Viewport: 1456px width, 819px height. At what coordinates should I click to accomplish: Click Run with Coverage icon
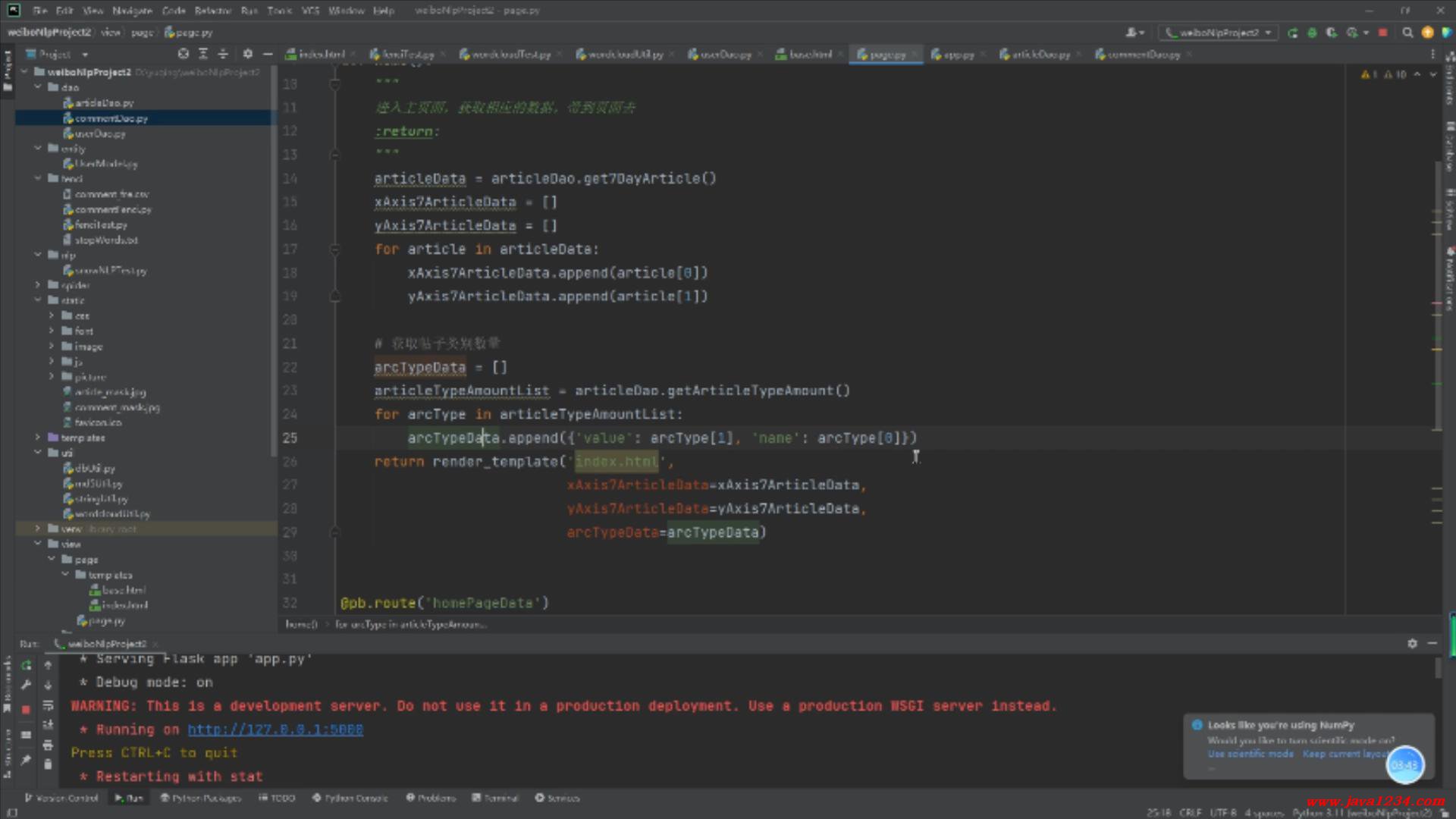point(1332,33)
